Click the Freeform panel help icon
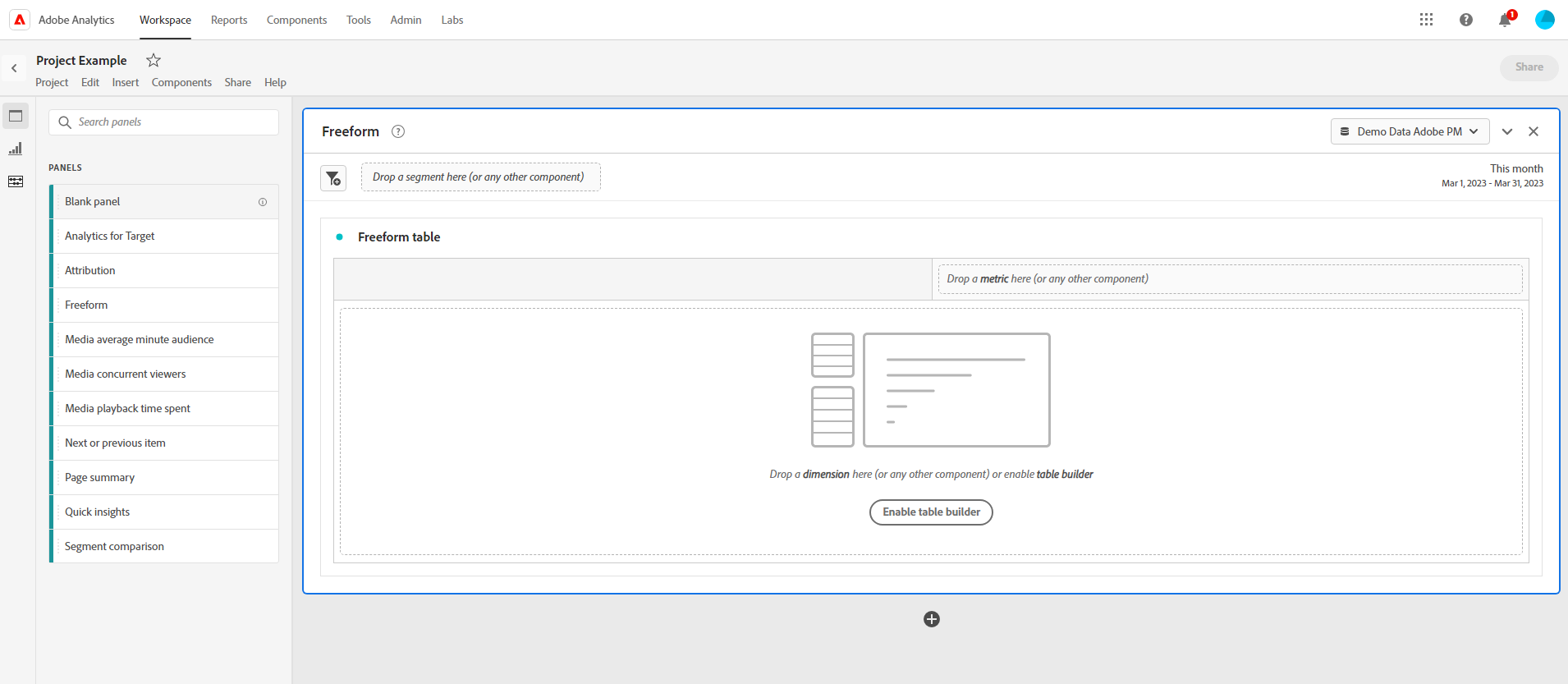The width and height of the screenshot is (1568, 684). (398, 131)
